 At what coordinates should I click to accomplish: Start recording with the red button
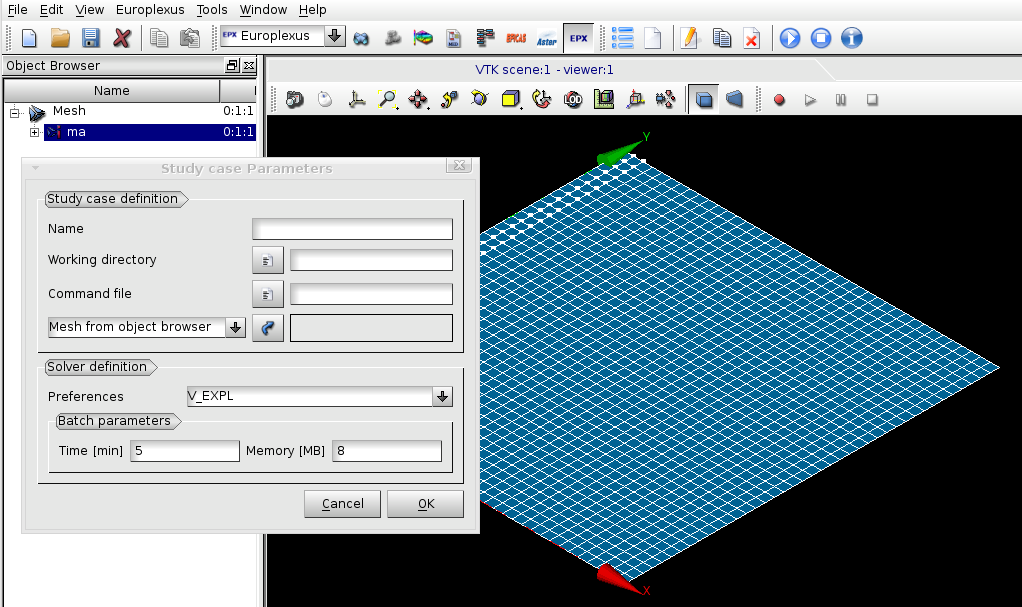pos(779,100)
